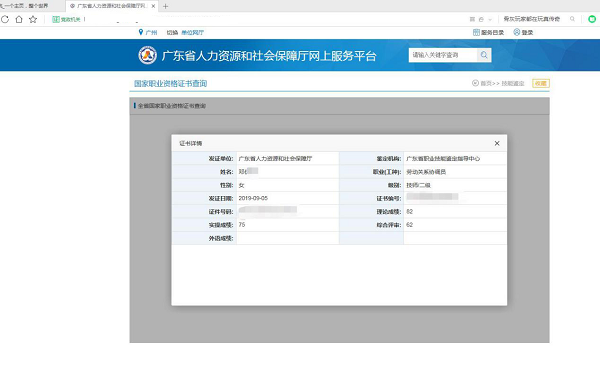Click the 收藏 favorite button

[541, 83]
